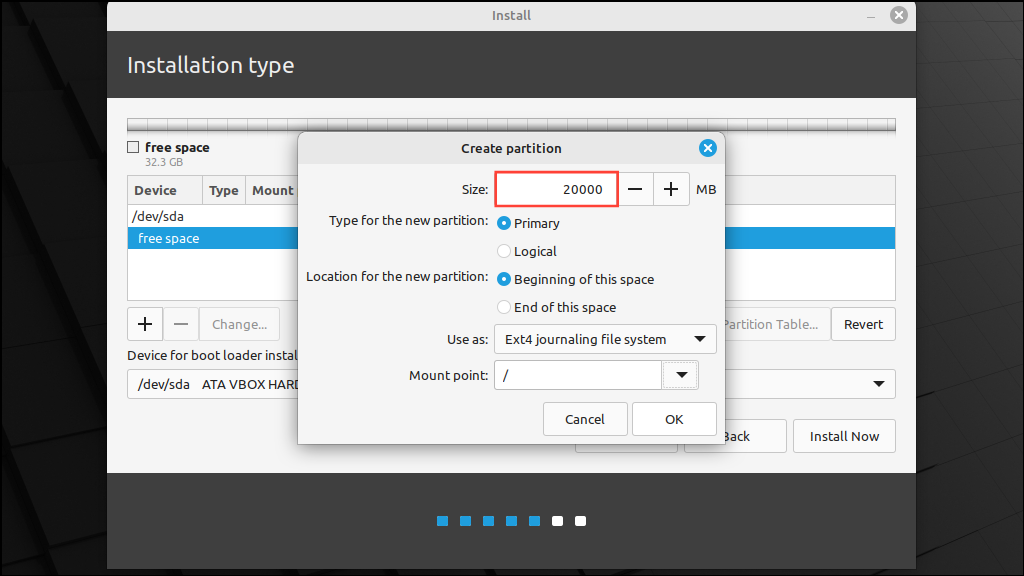
Task: Open the Ext4 journaling file system dropdown
Action: [x=605, y=339]
